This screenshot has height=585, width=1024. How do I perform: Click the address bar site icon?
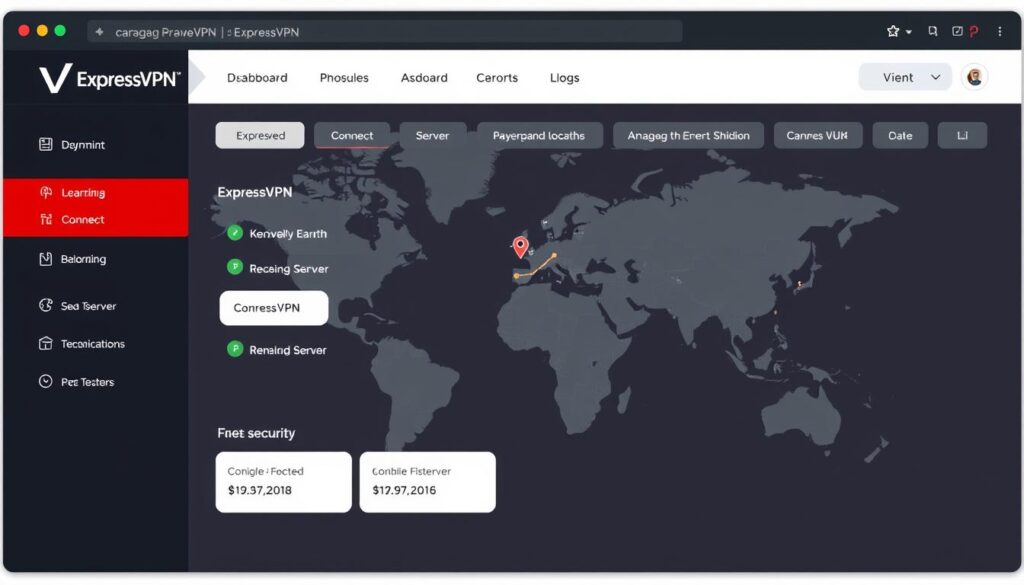[x=99, y=31]
